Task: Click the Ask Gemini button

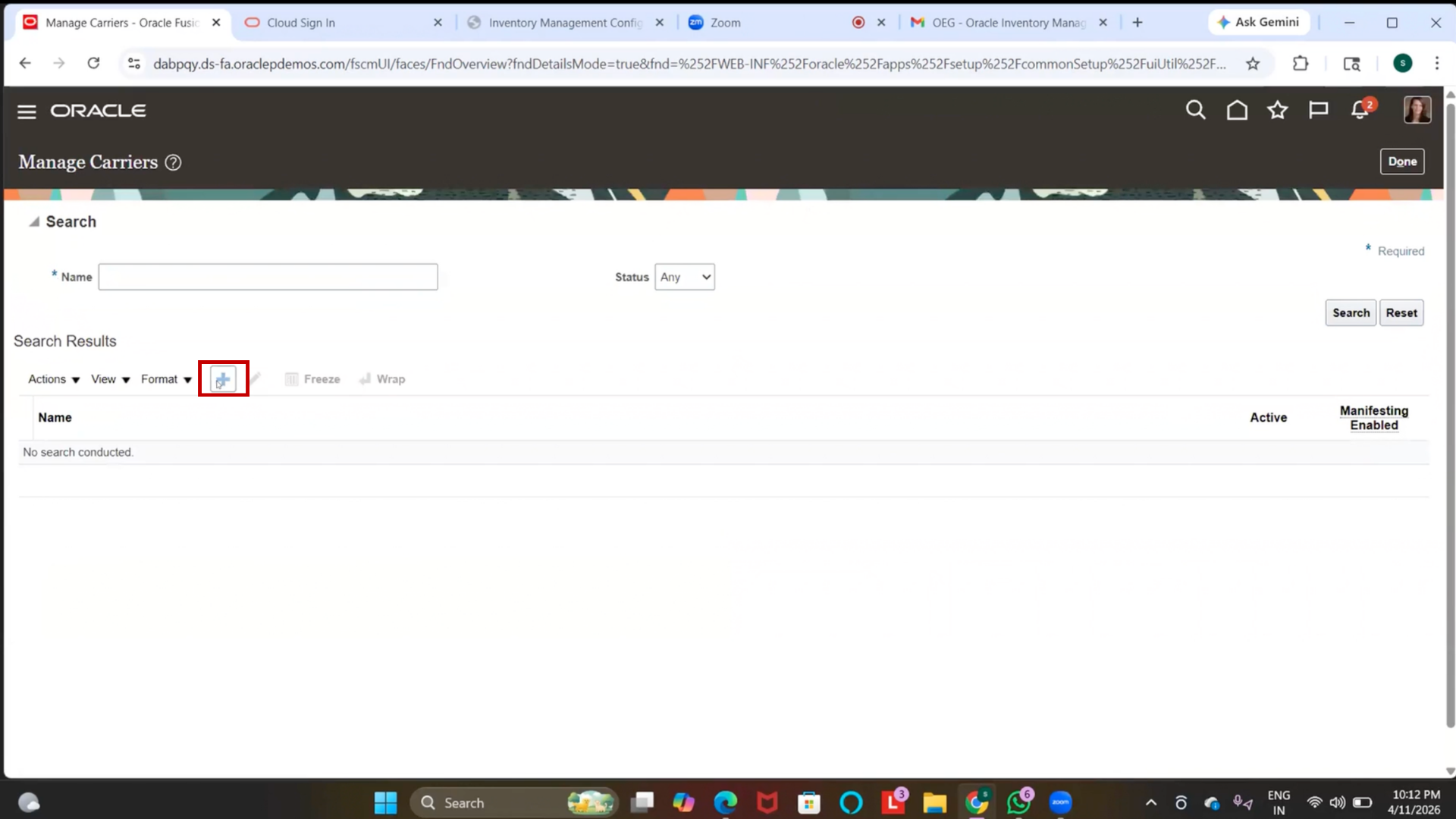Action: point(1258,23)
